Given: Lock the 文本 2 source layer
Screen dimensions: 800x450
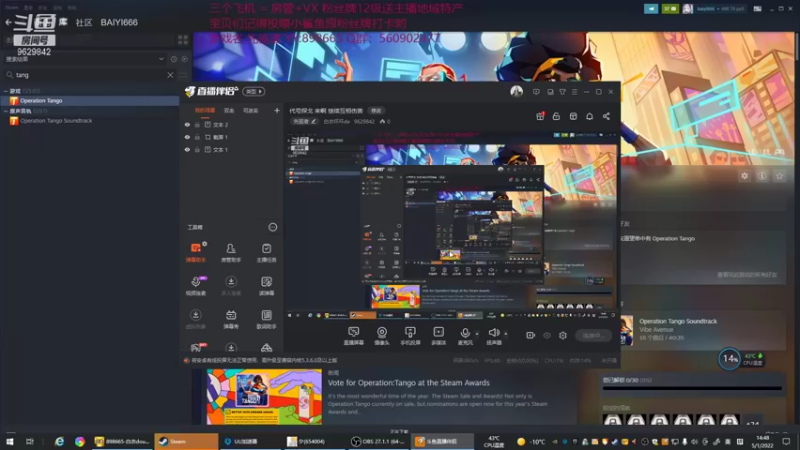Looking at the screenshot, I should pyautogui.click(x=197, y=124).
